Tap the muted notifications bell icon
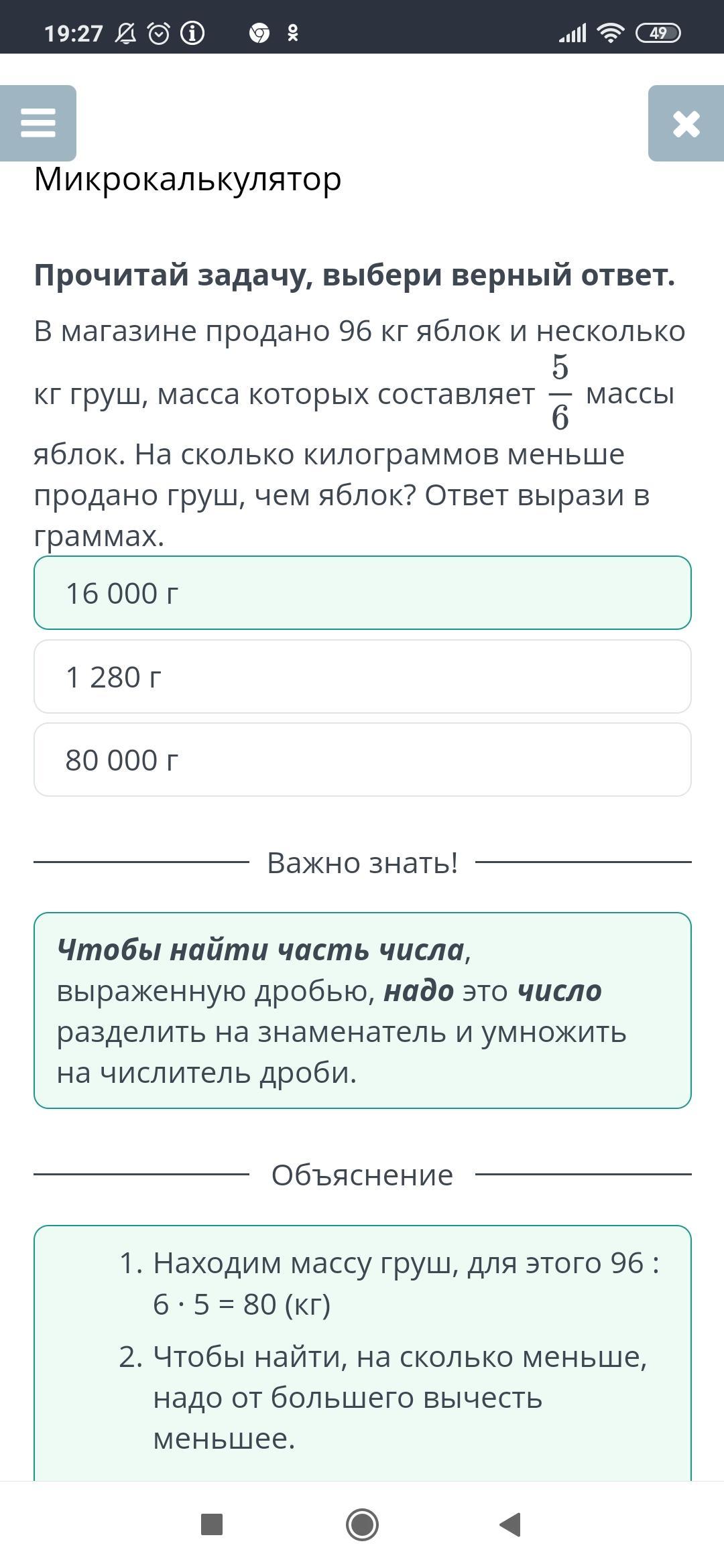The width and height of the screenshot is (724, 1568). (x=125, y=33)
